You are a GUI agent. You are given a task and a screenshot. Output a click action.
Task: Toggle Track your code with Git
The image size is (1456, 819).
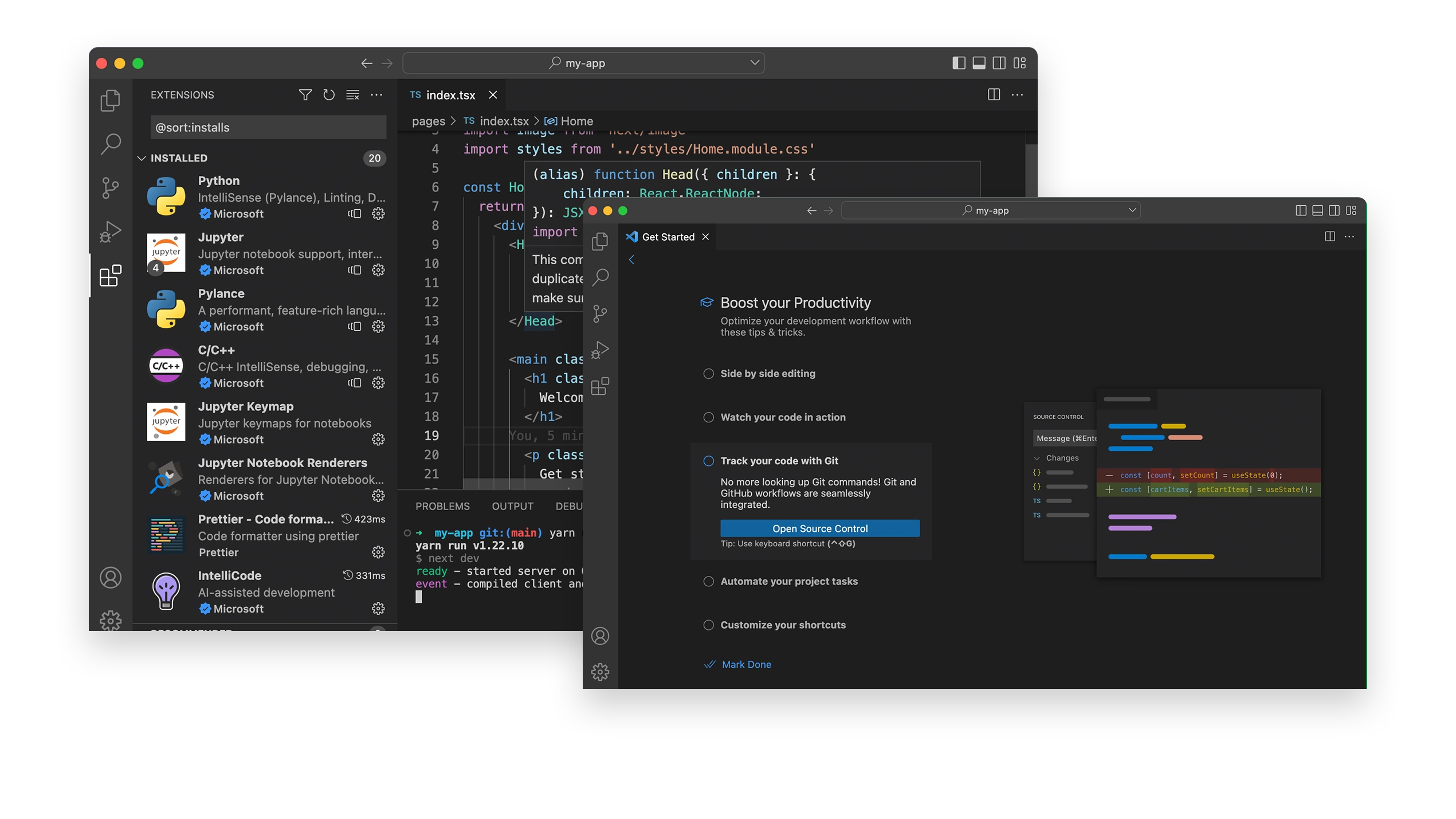[707, 460]
